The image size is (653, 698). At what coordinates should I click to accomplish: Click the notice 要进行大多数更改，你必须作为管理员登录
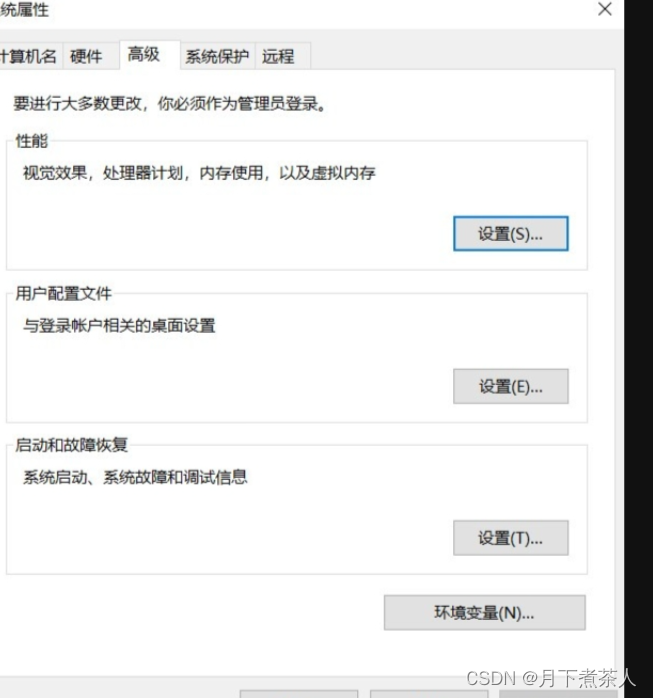(x=170, y=104)
